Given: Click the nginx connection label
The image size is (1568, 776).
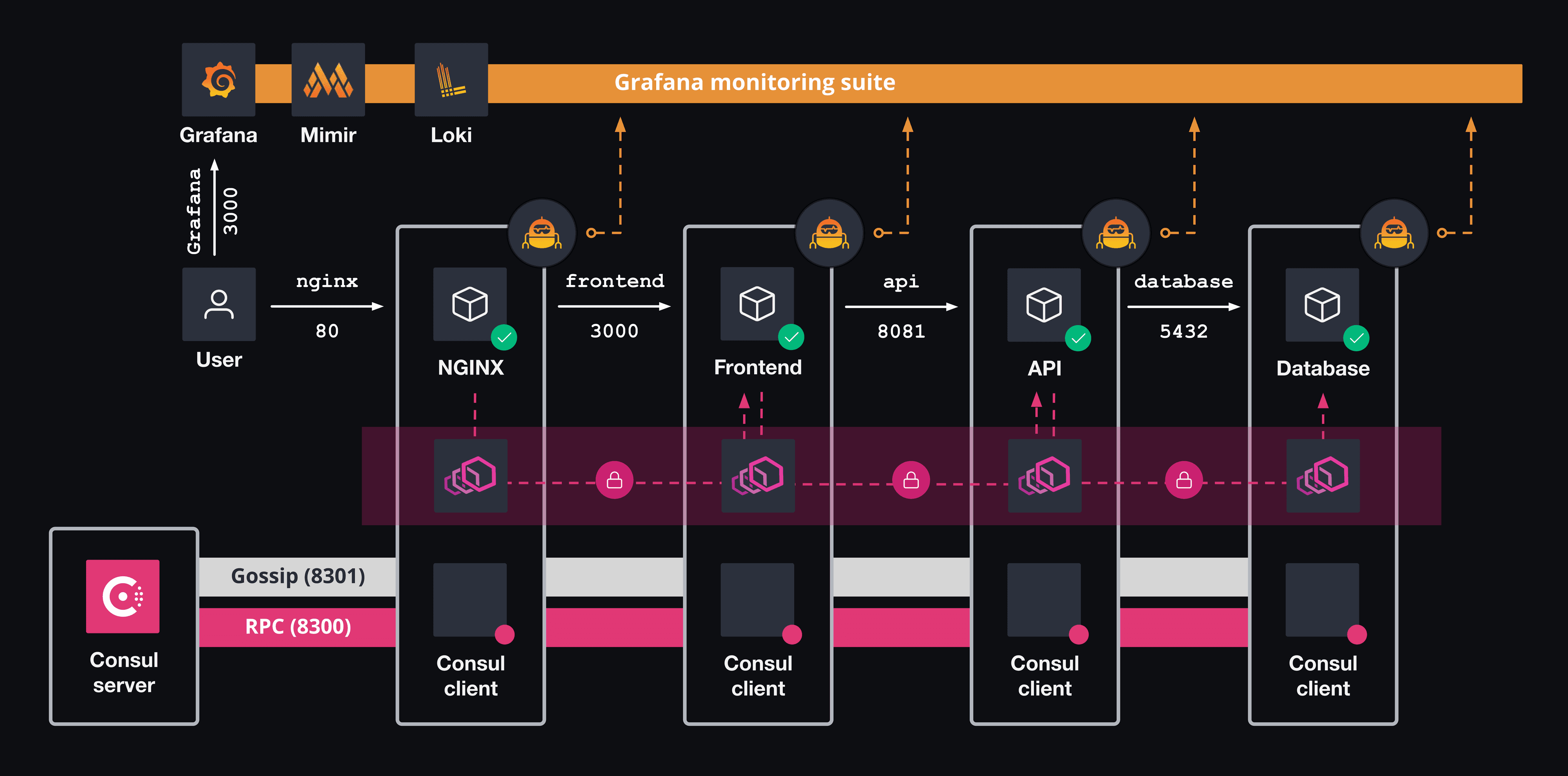Looking at the screenshot, I should [327, 282].
